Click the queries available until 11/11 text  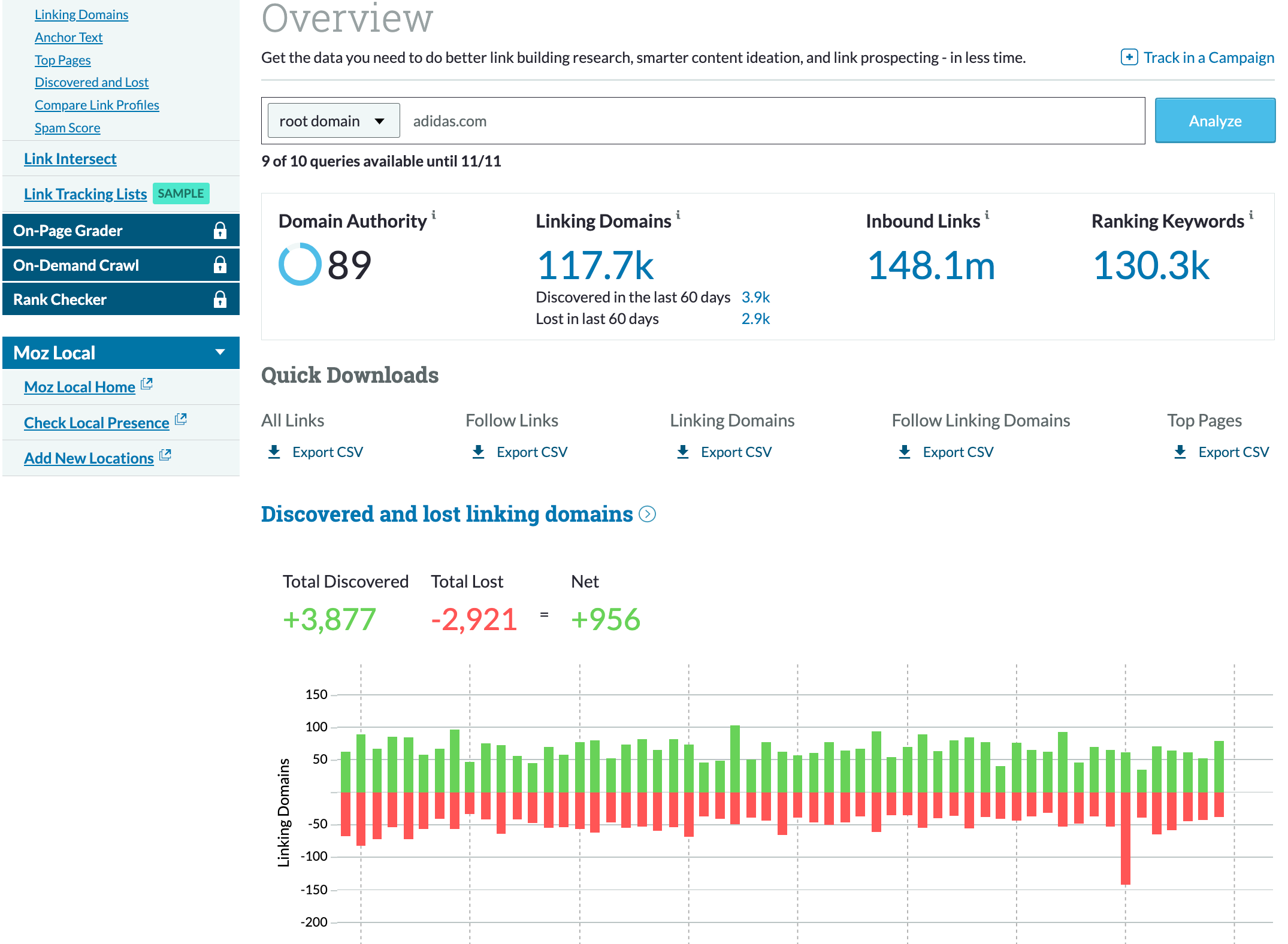tap(381, 161)
